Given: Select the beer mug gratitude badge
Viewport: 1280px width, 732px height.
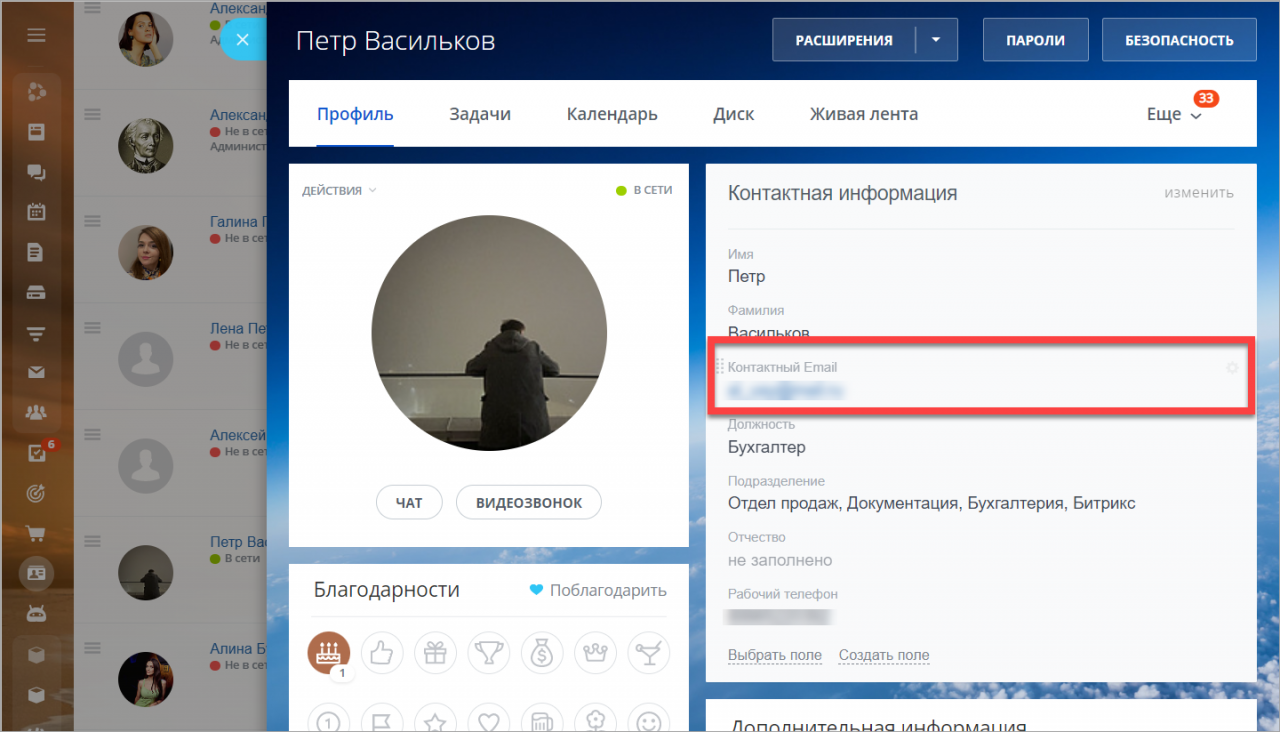Looking at the screenshot, I should tap(542, 719).
